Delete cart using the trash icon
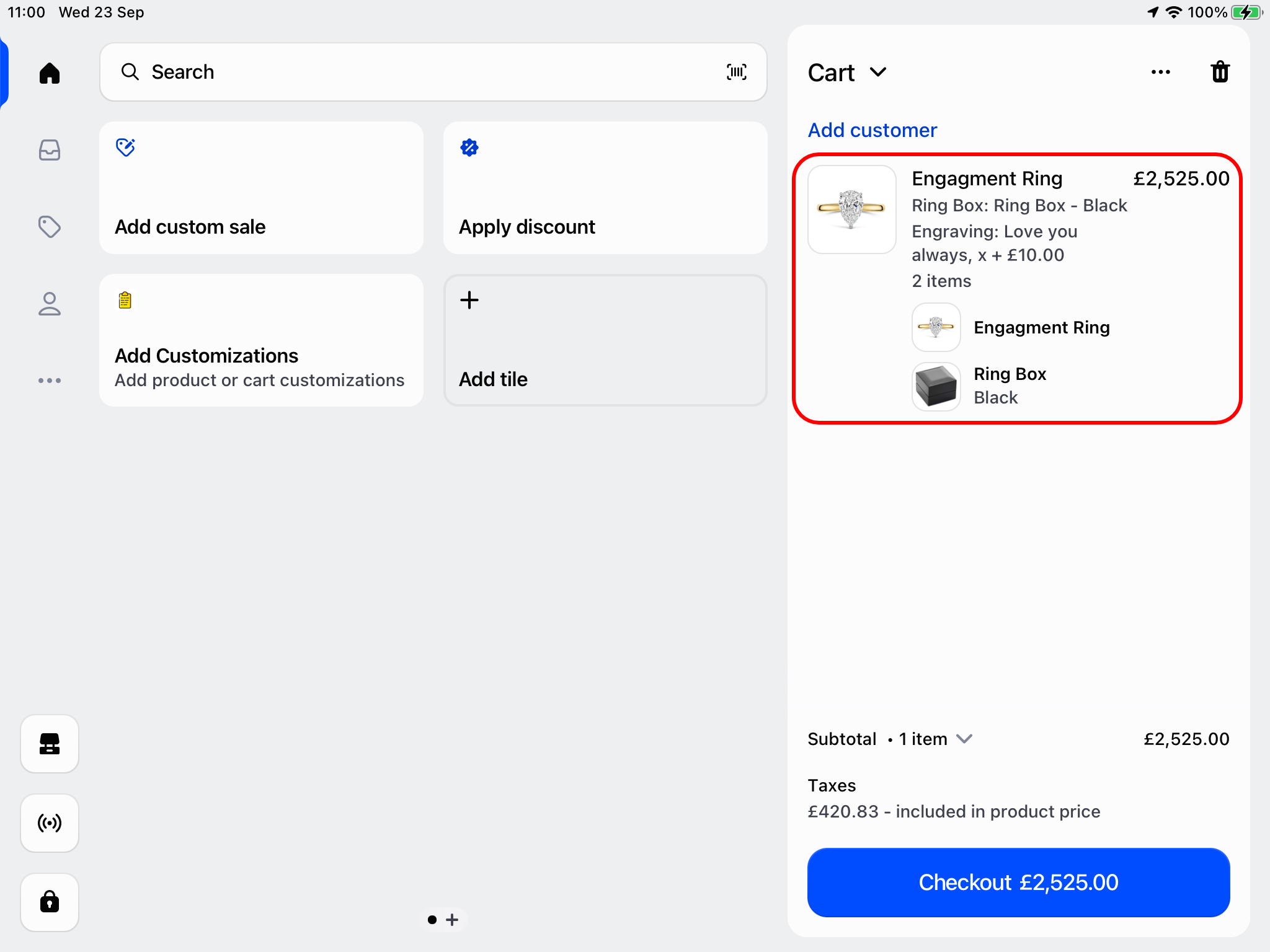This screenshot has width=1270, height=952. [1220, 72]
